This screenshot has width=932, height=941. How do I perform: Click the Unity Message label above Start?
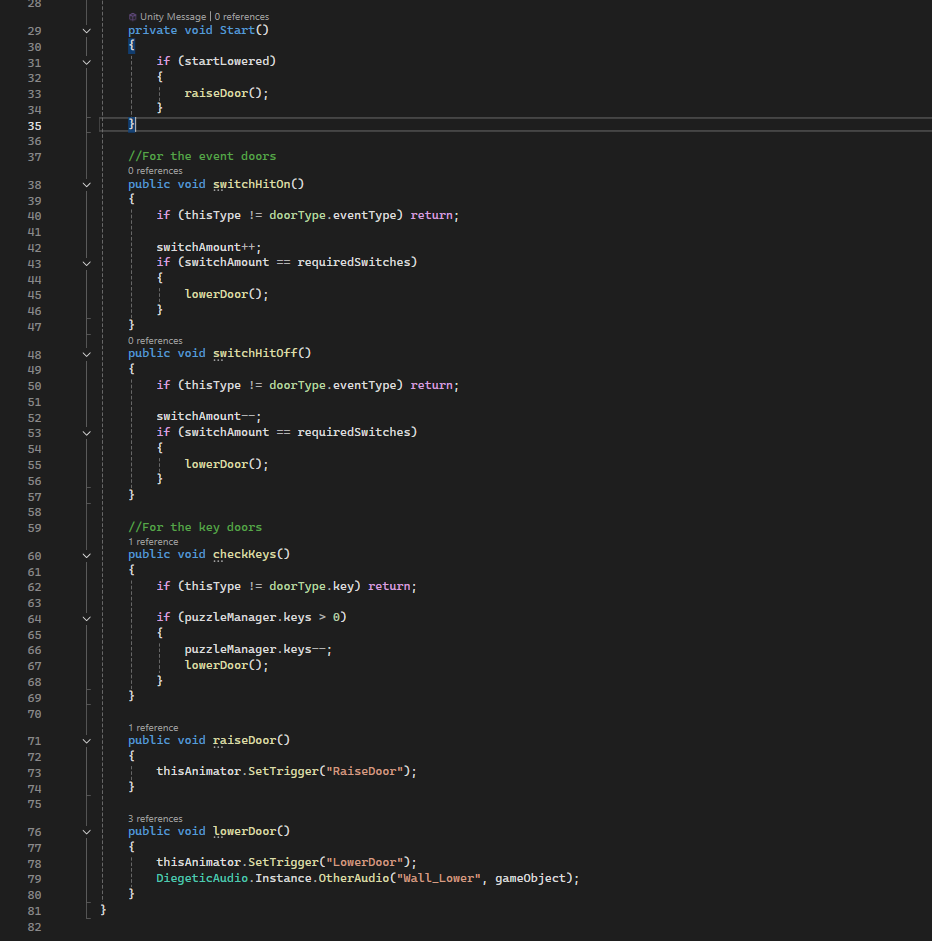[175, 17]
